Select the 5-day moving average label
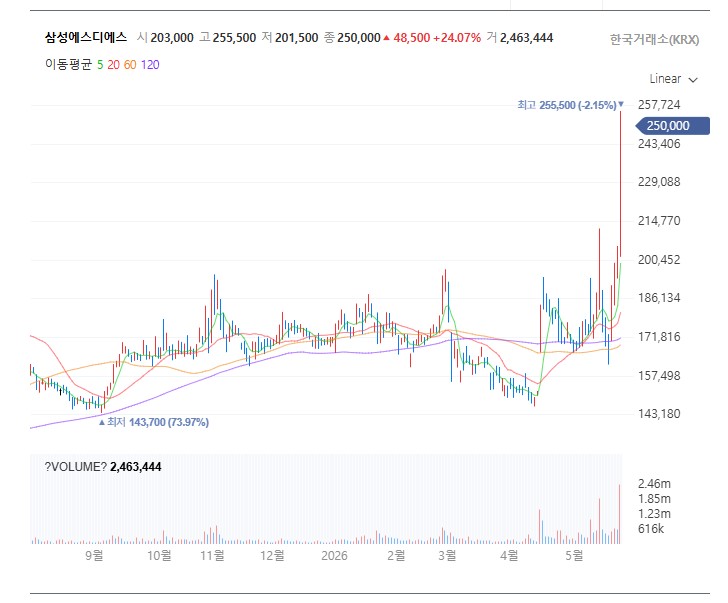728x603 pixels. 100,65
